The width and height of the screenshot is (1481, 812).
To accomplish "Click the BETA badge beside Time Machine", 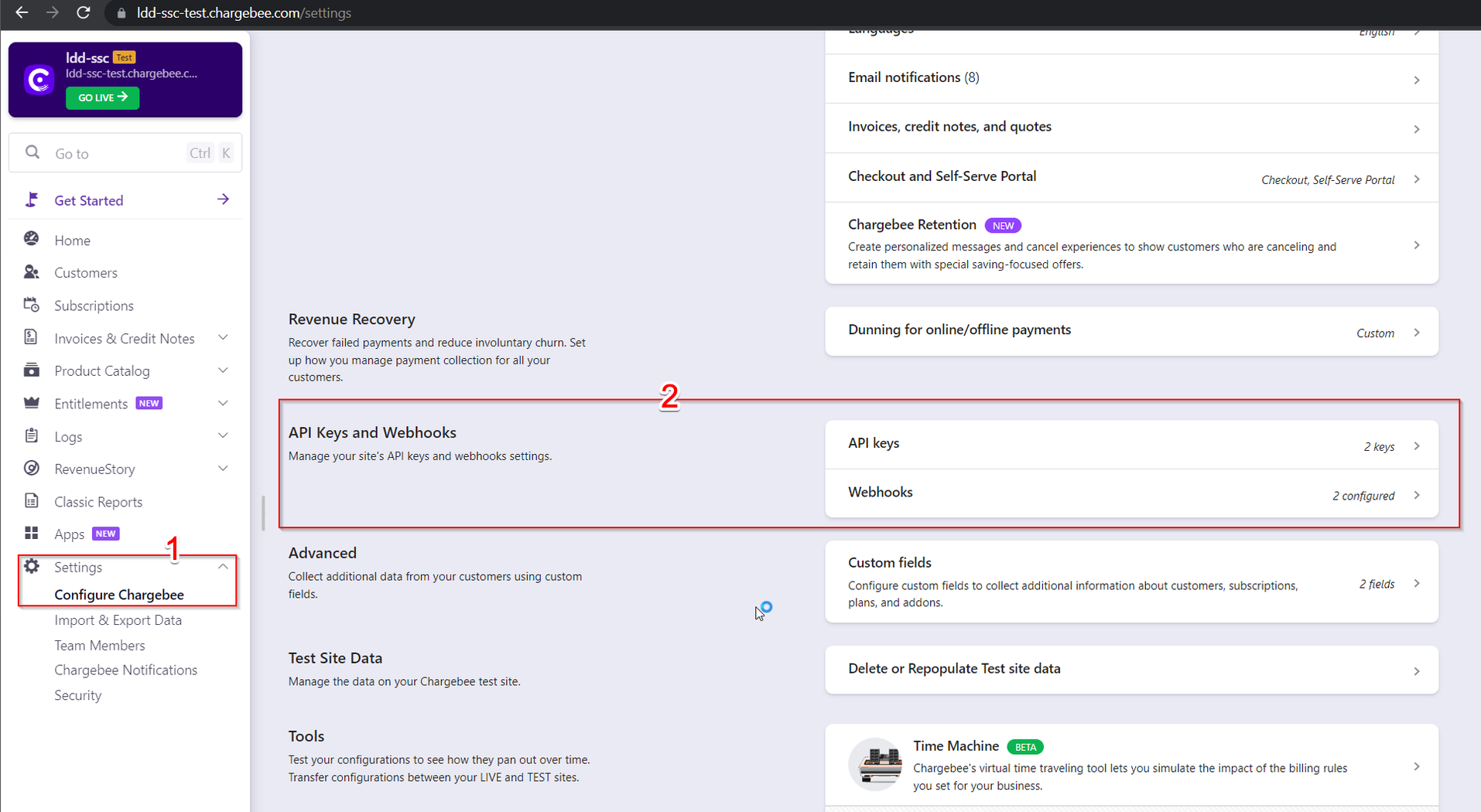I will point(1025,747).
